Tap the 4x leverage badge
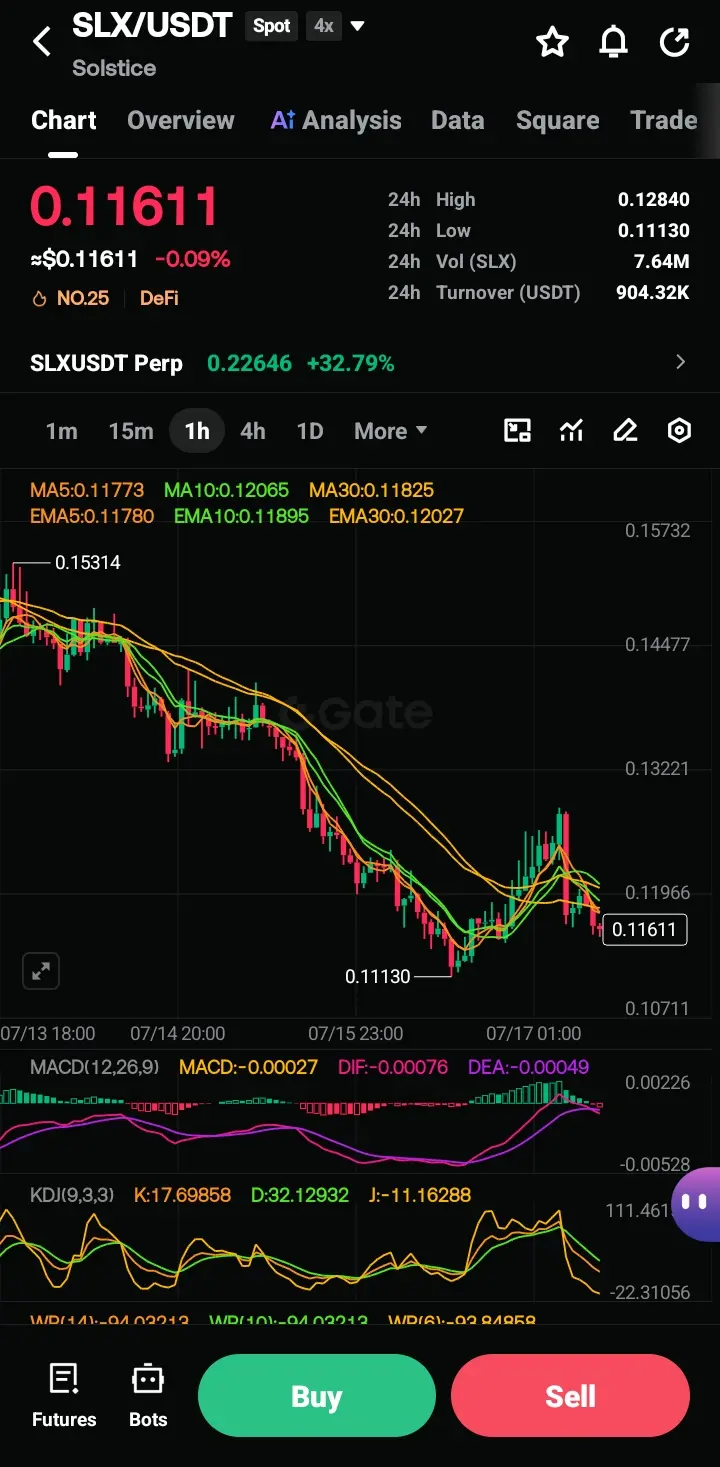Image resolution: width=720 pixels, height=1467 pixels. [323, 26]
